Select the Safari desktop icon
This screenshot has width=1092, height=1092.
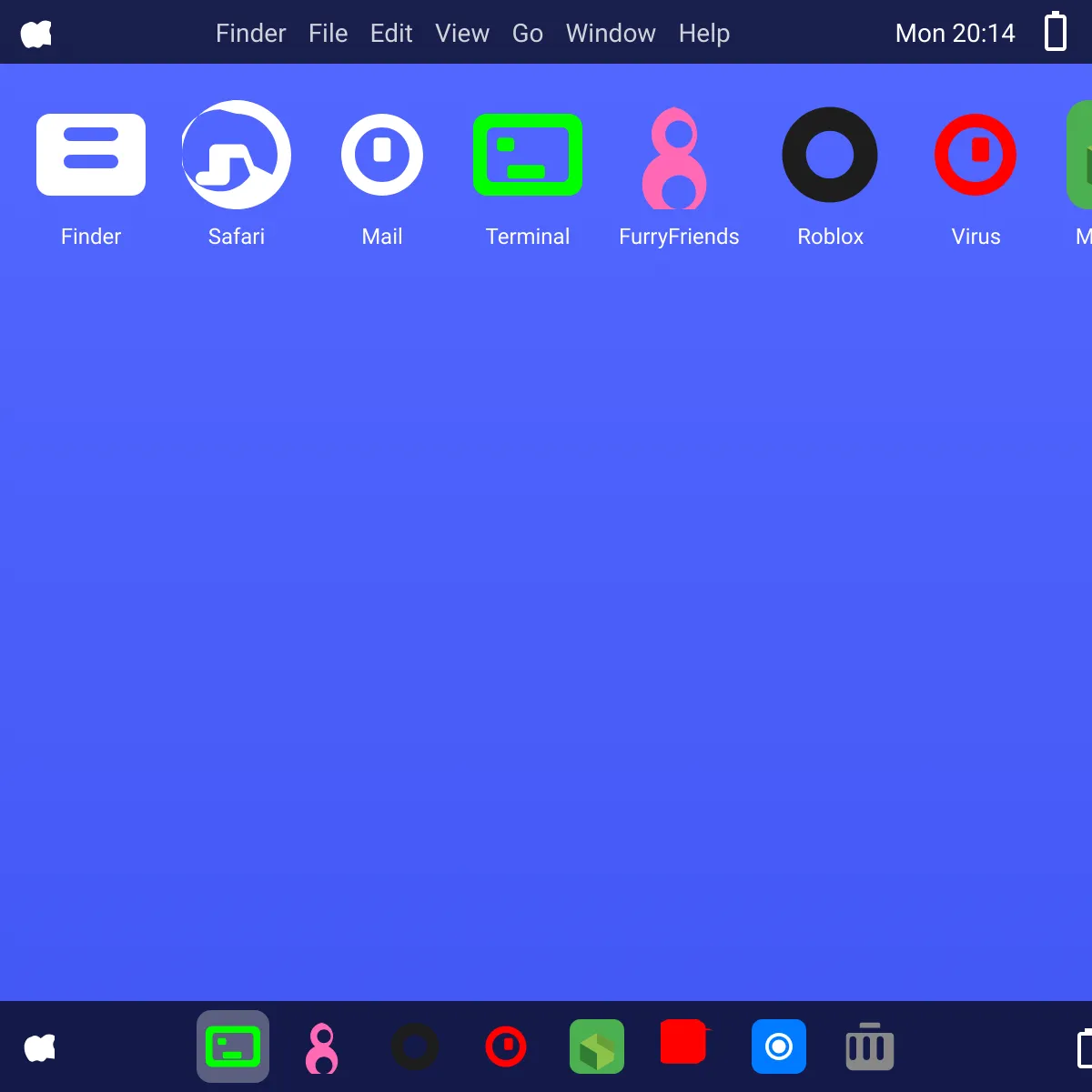point(237,155)
